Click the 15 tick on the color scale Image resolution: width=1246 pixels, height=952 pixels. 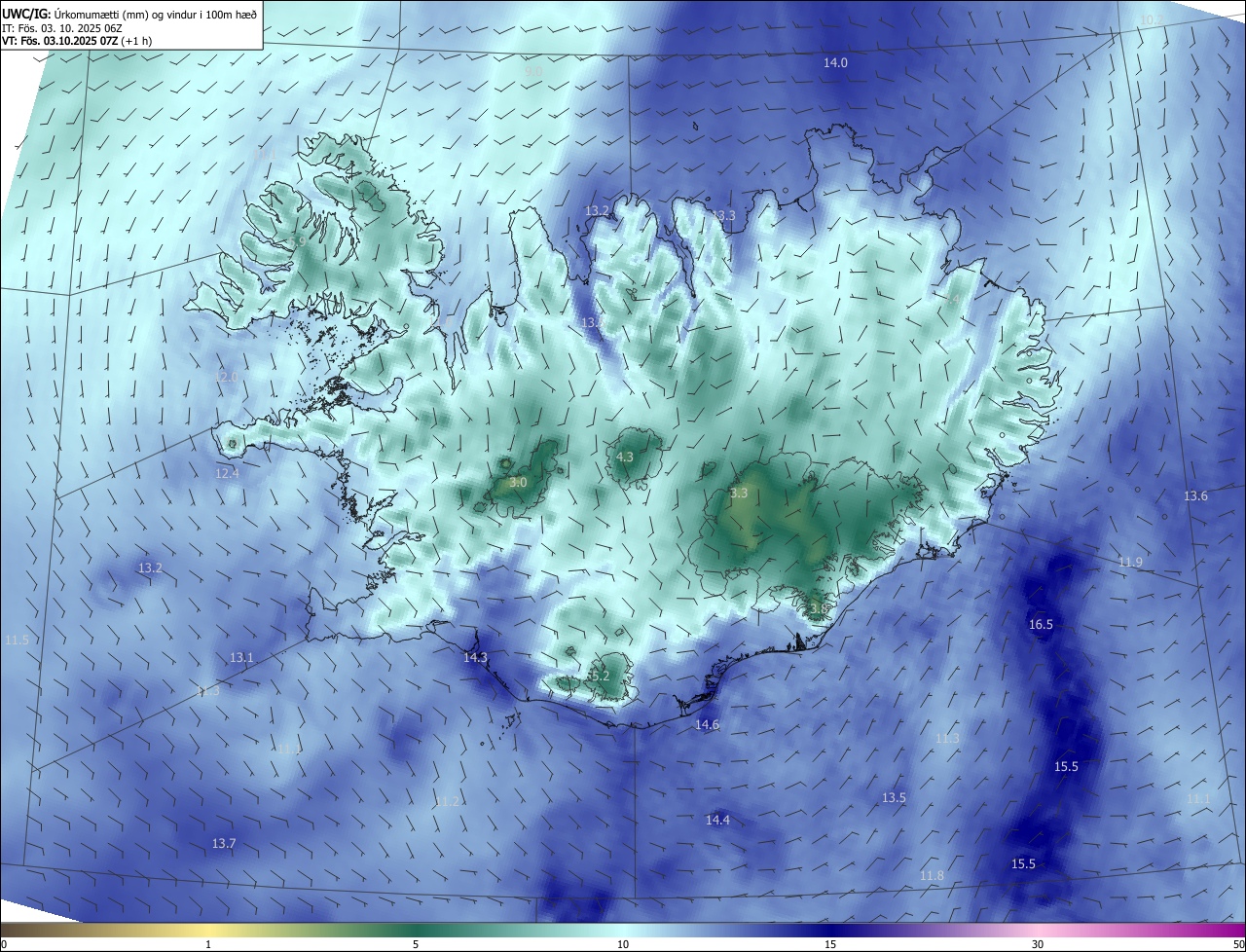(x=830, y=944)
